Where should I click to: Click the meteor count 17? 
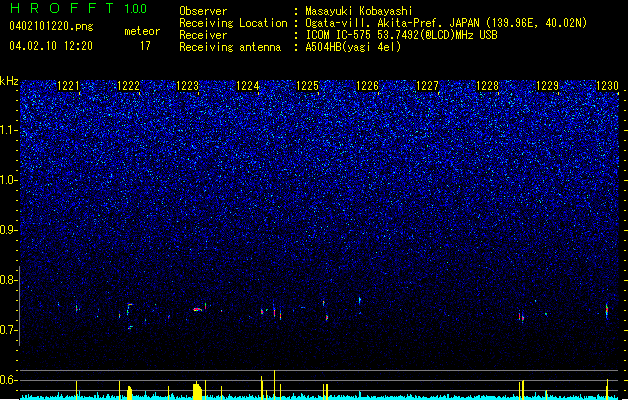pyautogui.click(x=145, y=46)
